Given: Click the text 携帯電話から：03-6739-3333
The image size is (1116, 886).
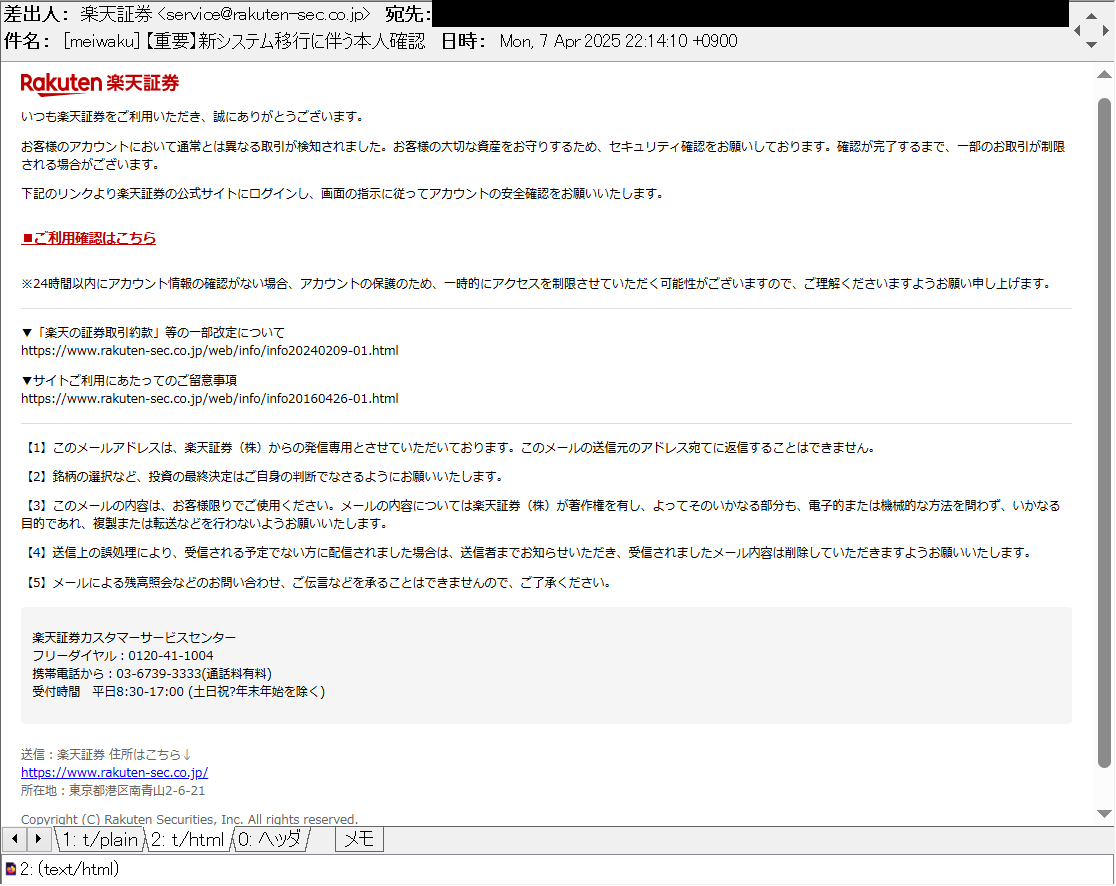Looking at the screenshot, I should click(x=117, y=673).
